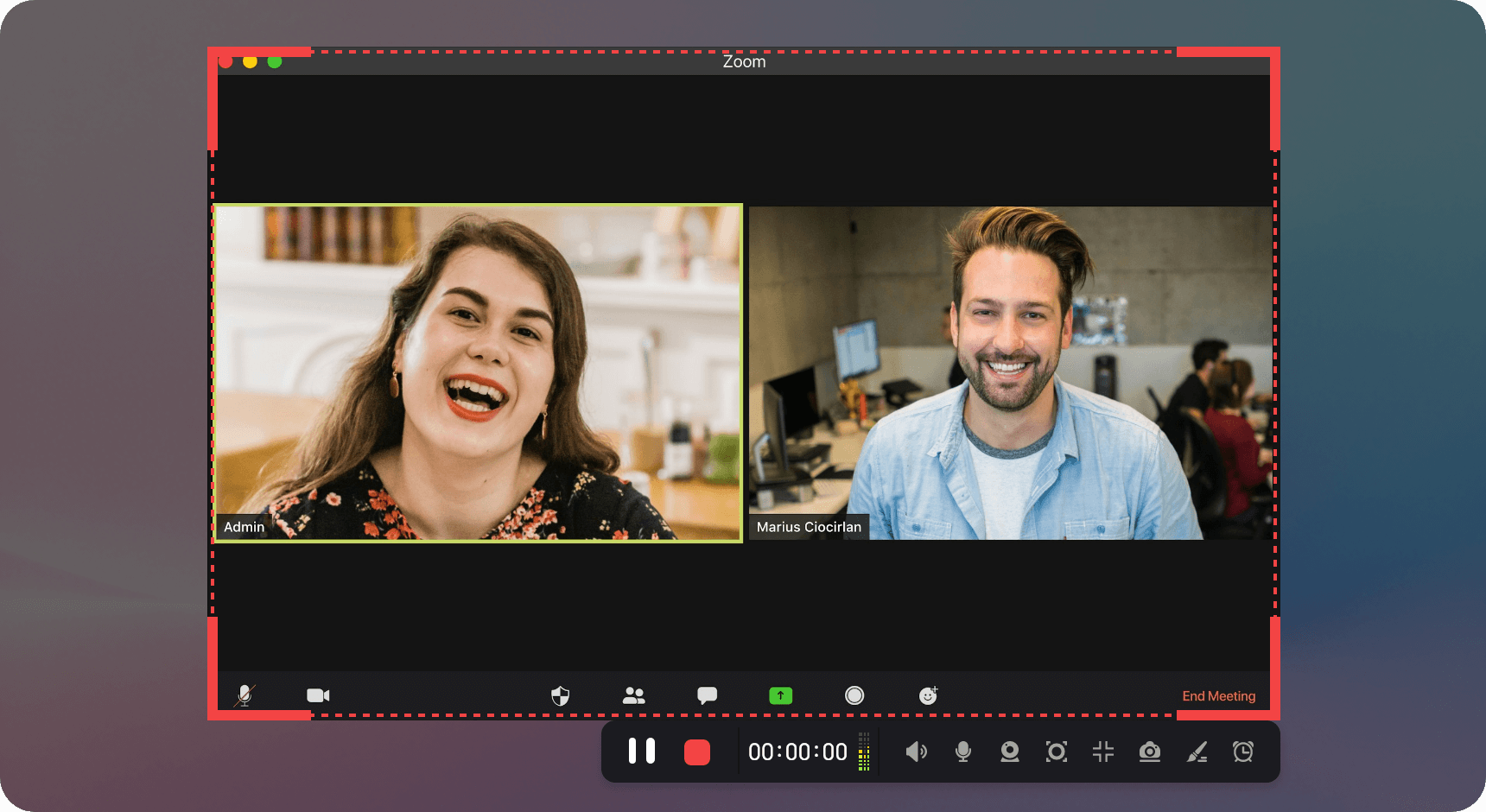Open the Security shield options
The width and height of the screenshot is (1486, 812).
(x=561, y=695)
